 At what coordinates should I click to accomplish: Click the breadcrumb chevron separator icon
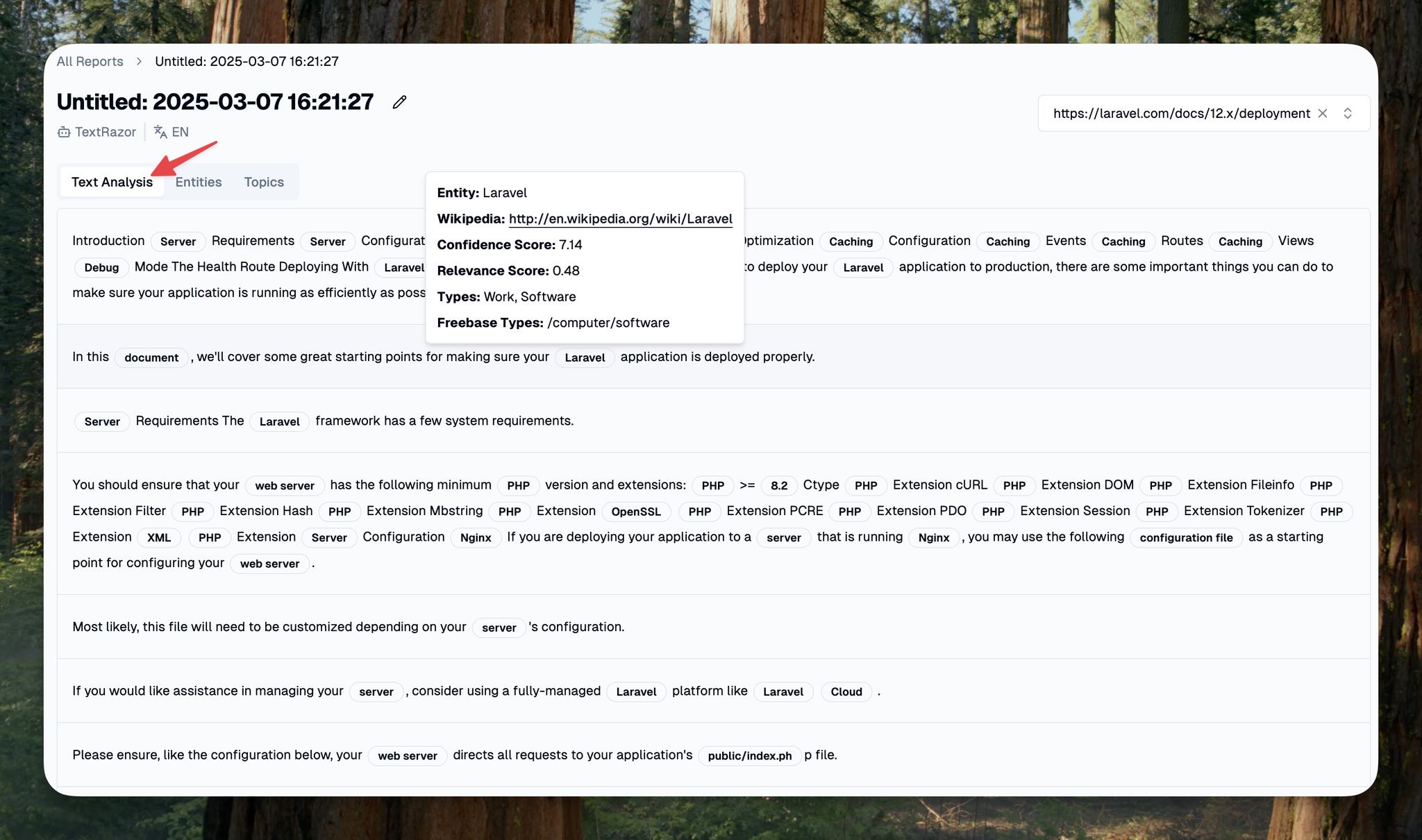[x=139, y=61]
